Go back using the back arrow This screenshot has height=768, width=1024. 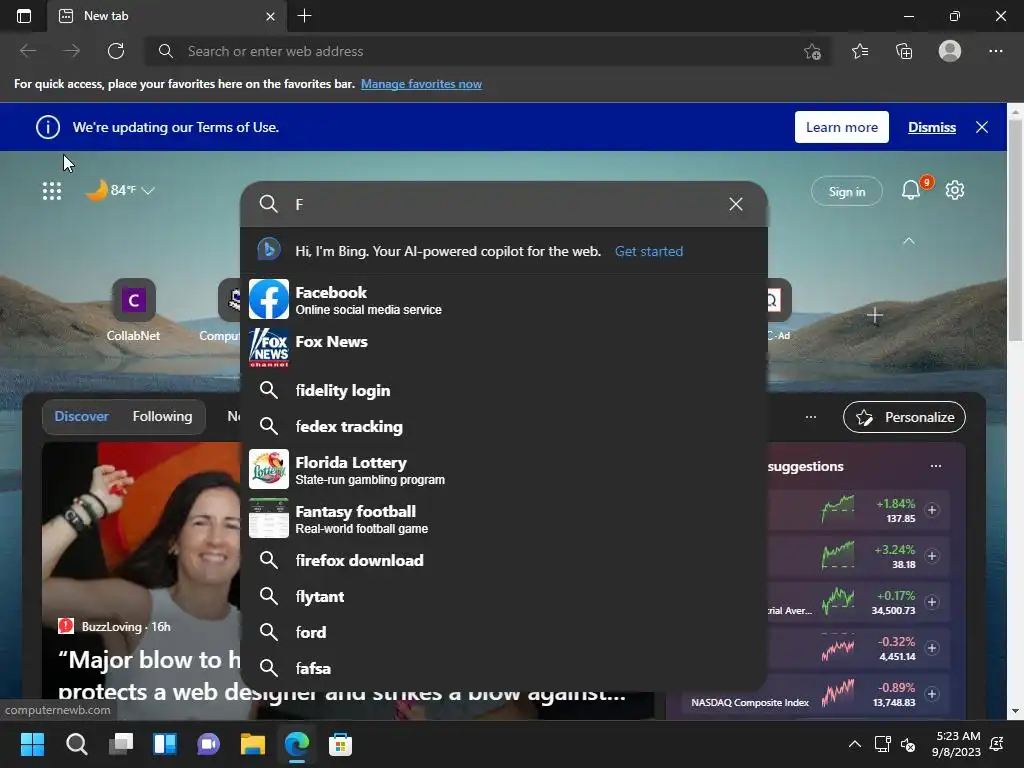click(28, 51)
